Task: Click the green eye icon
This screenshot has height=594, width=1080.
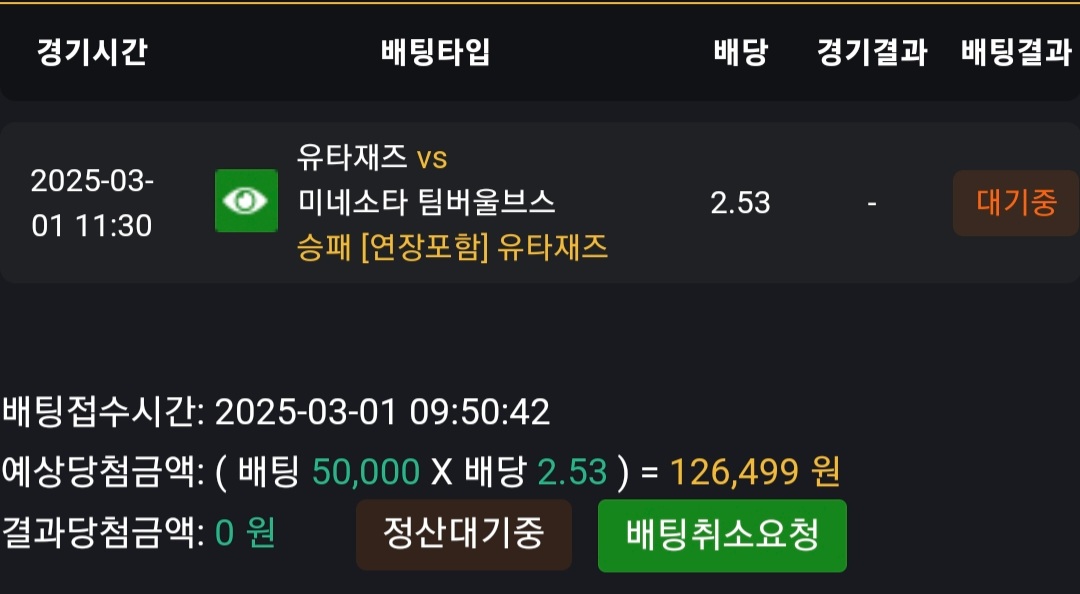Action: (x=246, y=201)
